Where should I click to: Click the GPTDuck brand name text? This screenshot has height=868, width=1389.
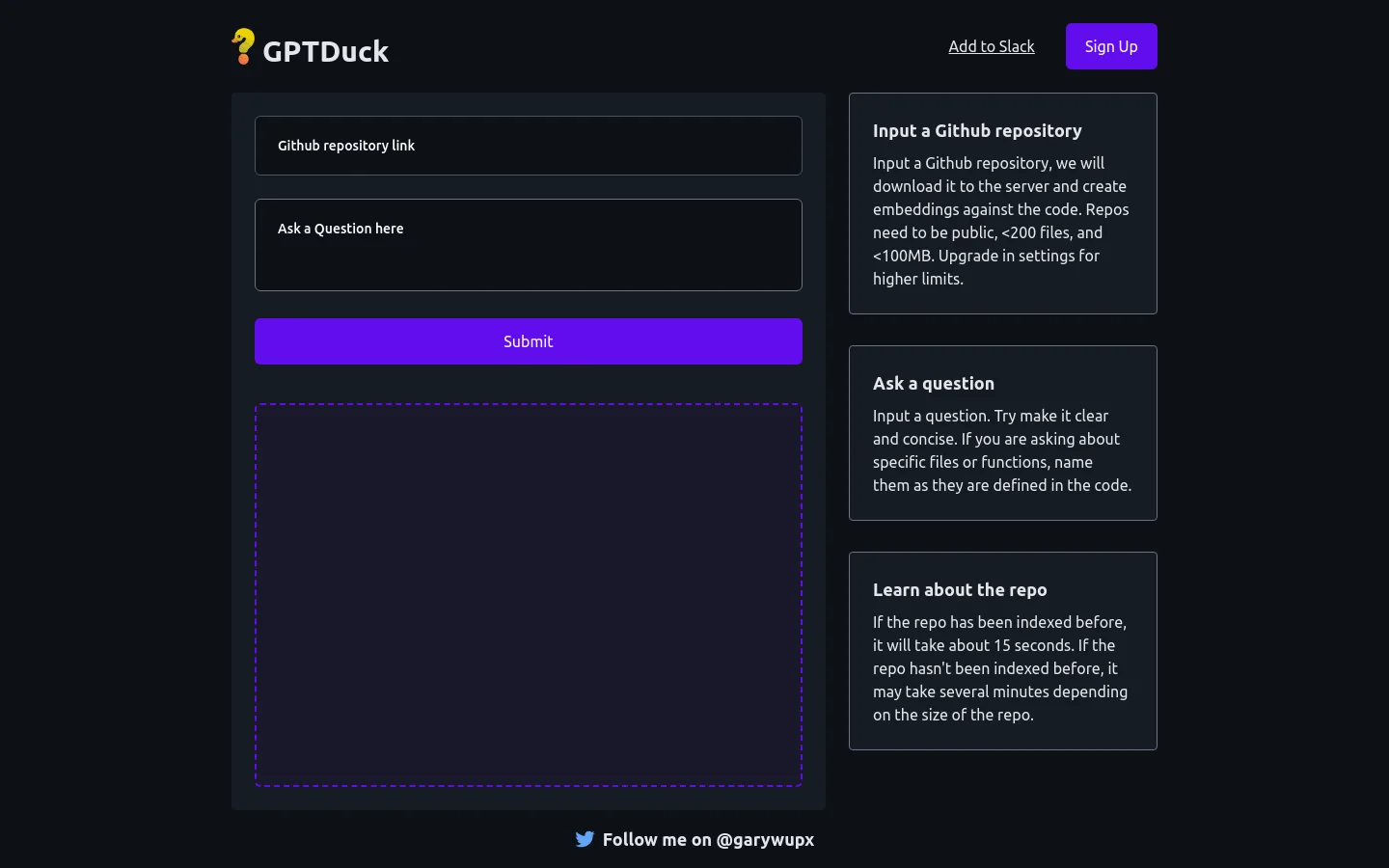tap(326, 51)
